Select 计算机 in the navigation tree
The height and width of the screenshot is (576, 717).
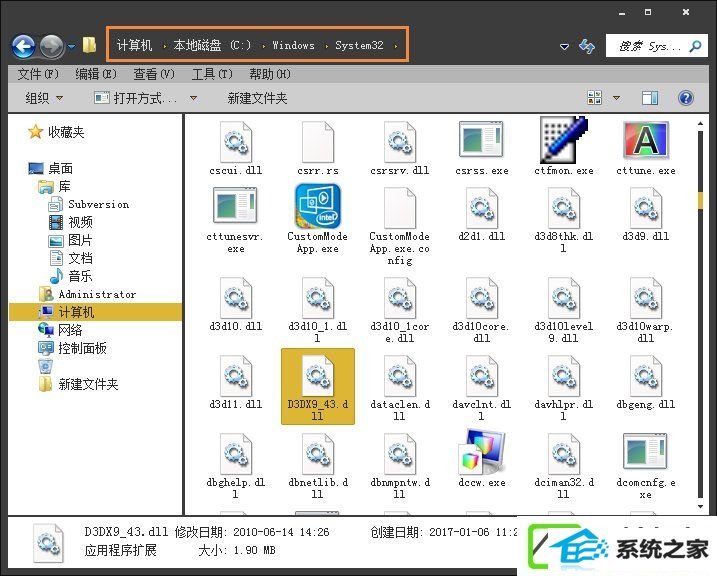coord(96,312)
